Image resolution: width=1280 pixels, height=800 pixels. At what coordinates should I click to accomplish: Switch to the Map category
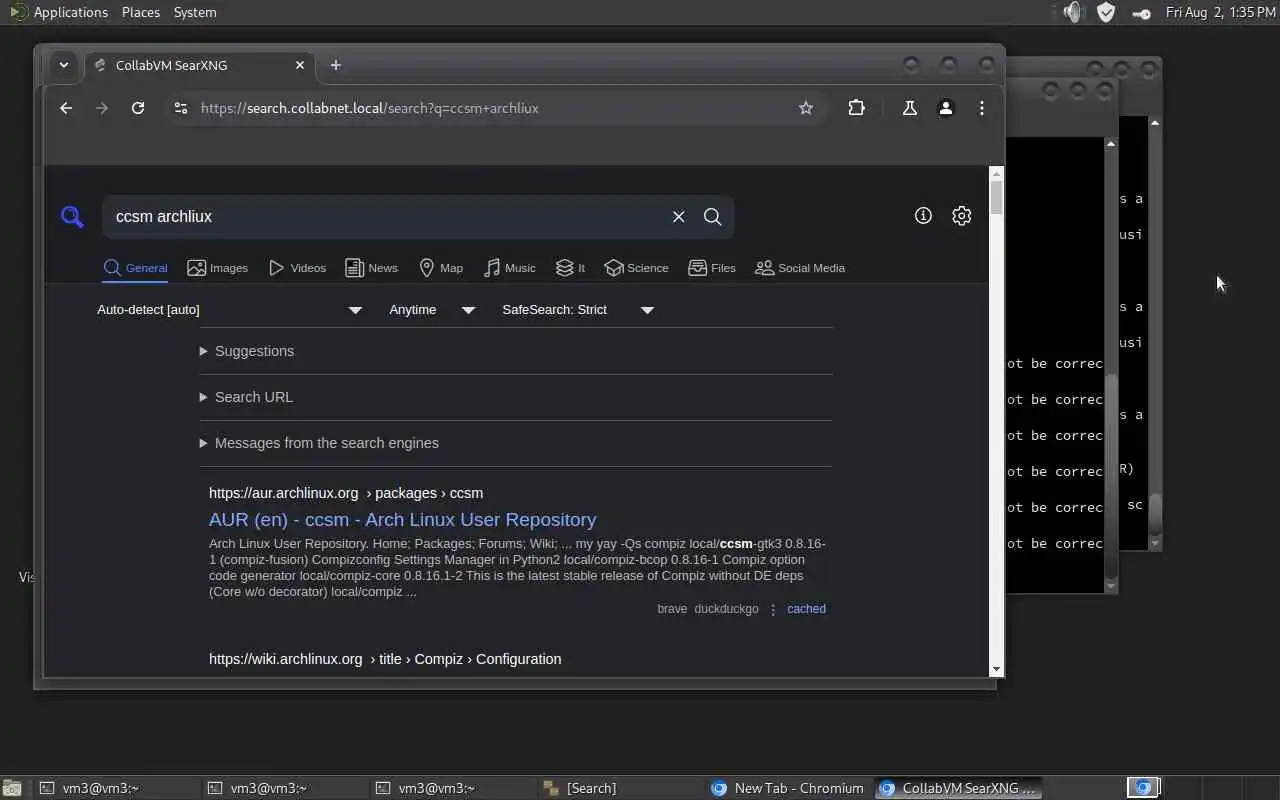tap(441, 268)
